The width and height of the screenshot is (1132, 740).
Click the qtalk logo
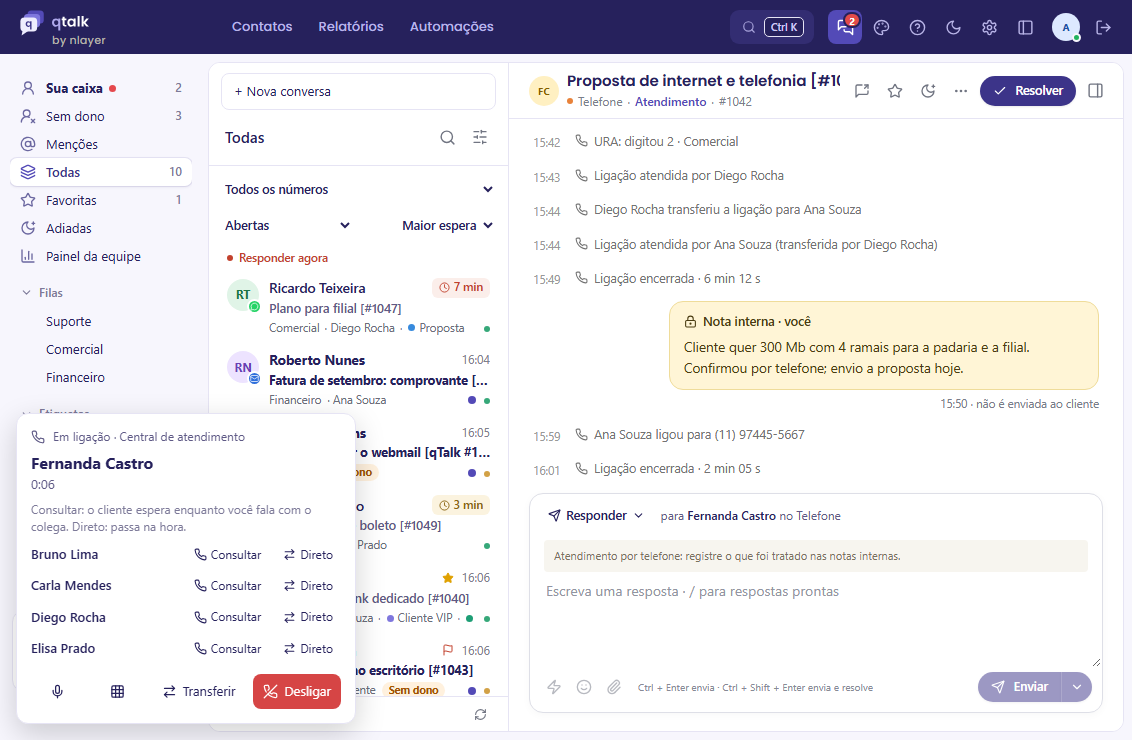coord(64,28)
